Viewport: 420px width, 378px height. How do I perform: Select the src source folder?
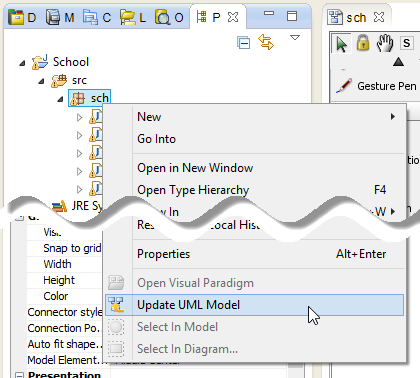pos(69,80)
